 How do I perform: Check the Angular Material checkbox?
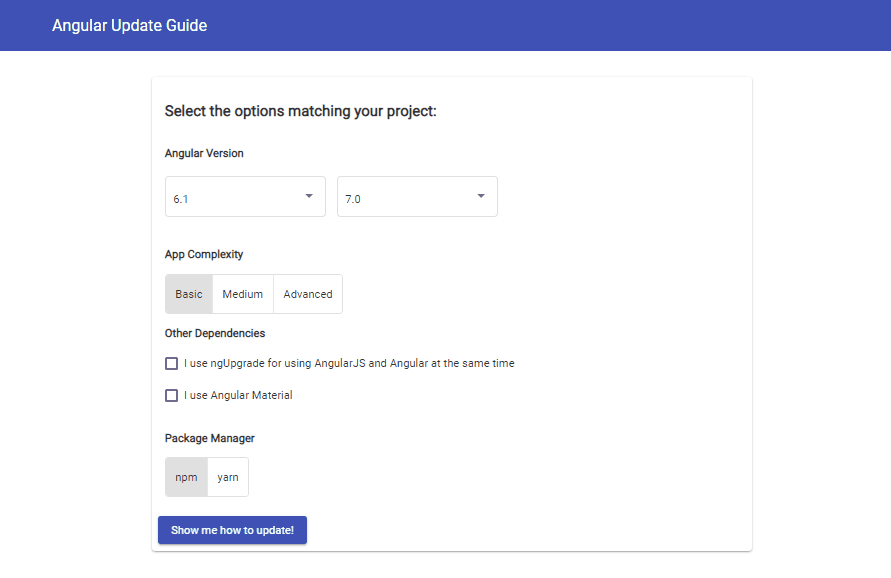pos(172,395)
